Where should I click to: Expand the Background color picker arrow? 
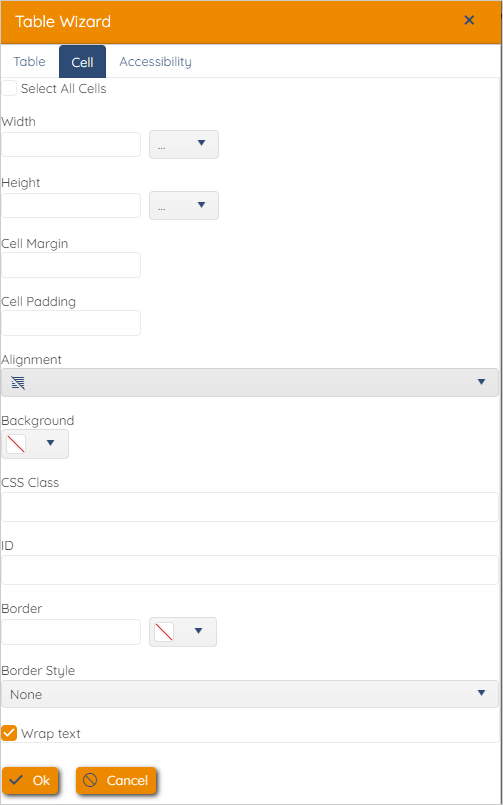50,443
